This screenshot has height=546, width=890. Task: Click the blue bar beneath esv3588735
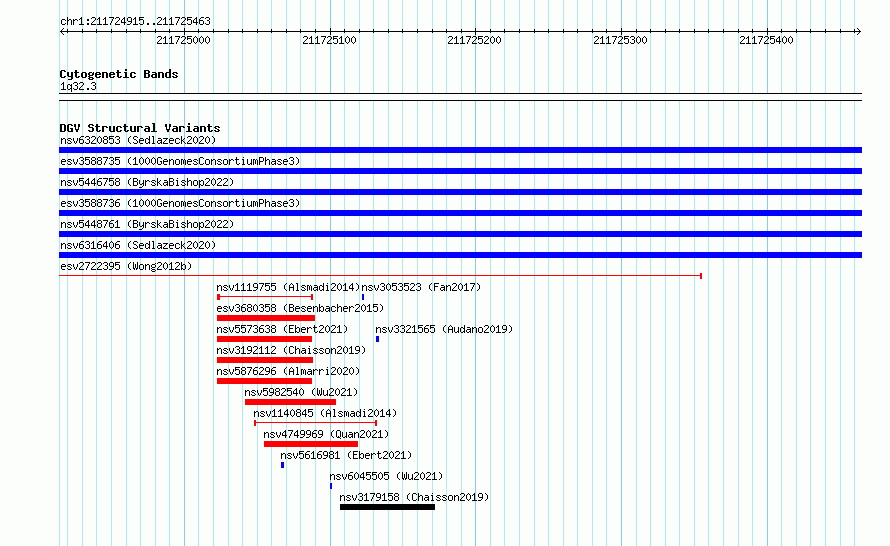point(460,171)
